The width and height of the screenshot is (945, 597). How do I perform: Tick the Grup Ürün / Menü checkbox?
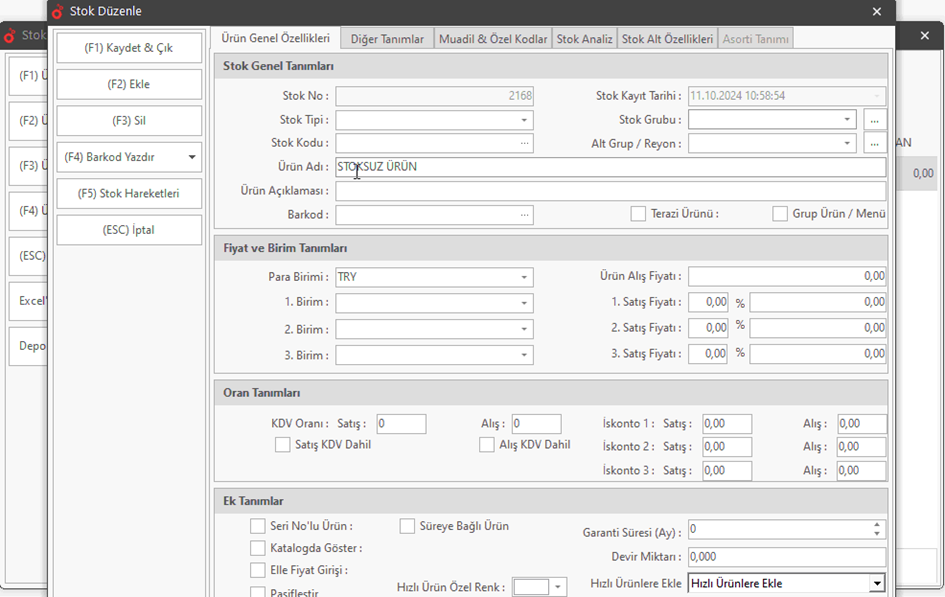tap(780, 214)
